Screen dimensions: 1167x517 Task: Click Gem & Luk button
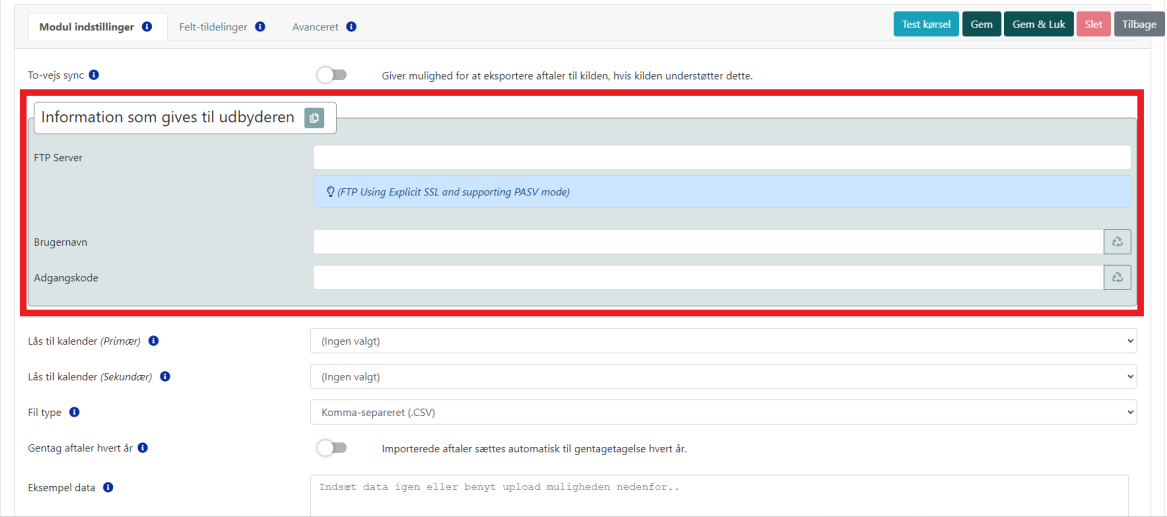point(1039,24)
